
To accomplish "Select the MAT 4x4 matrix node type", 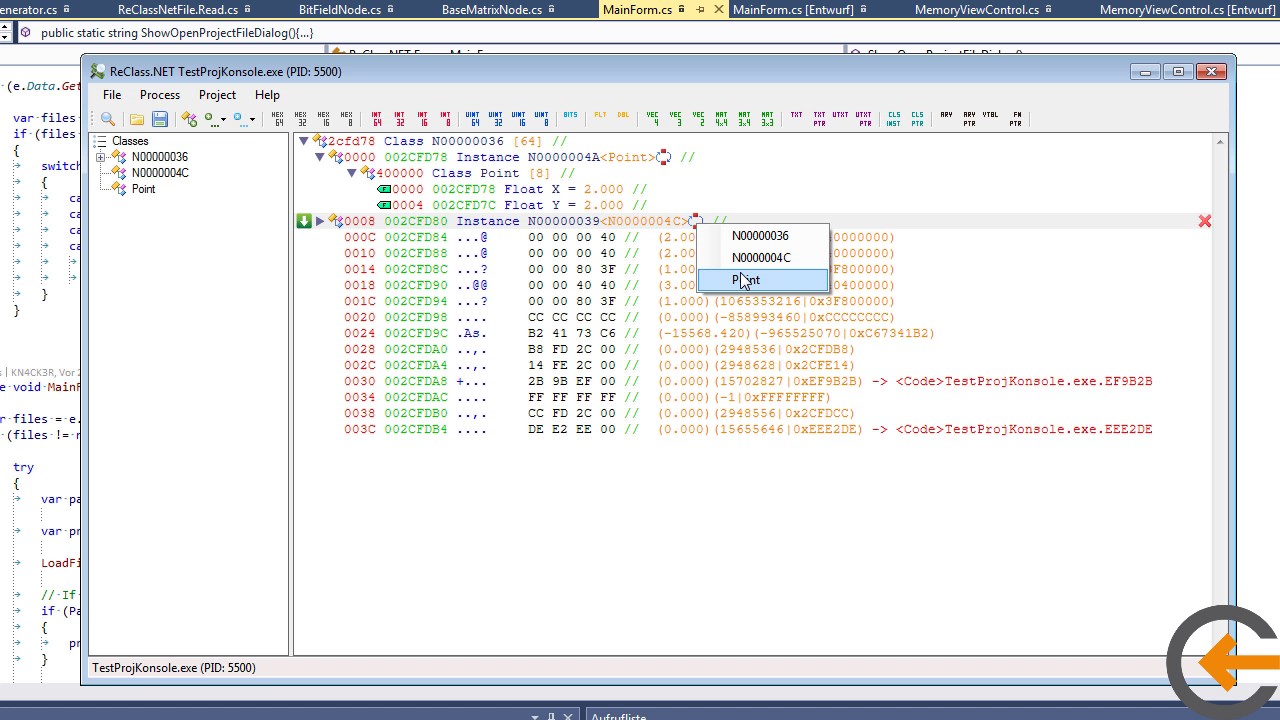I will click(722, 119).
